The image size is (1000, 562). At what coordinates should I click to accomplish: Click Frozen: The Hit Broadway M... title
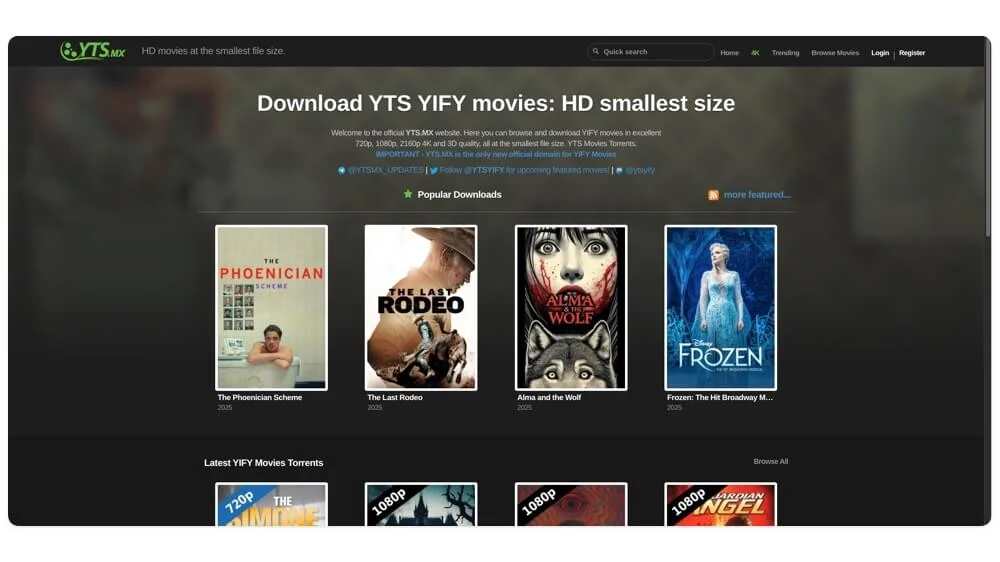coord(720,397)
